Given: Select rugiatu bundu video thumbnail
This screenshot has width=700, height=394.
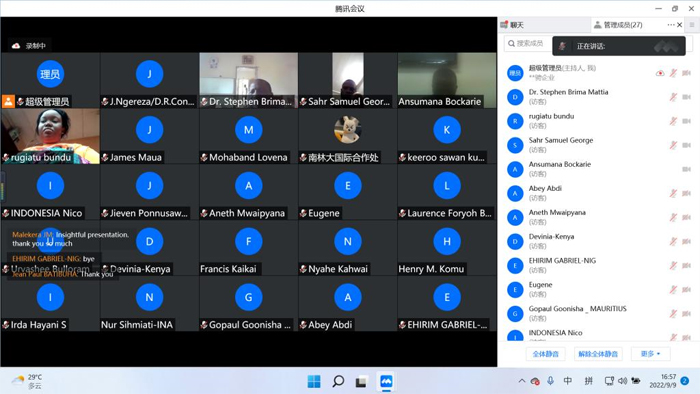Looking at the screenshot, I should 50,136.
